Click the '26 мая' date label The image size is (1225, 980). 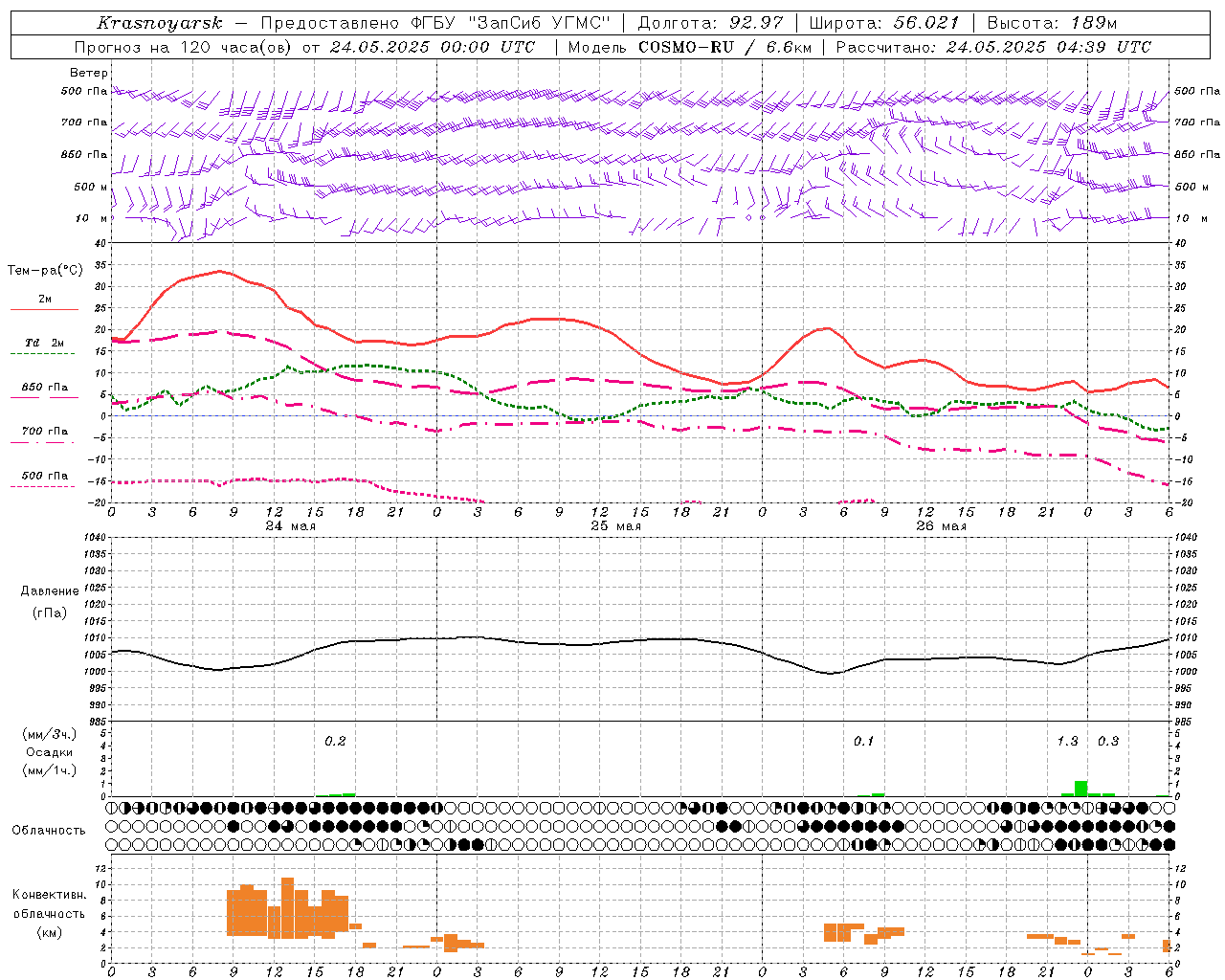point(941,526)
